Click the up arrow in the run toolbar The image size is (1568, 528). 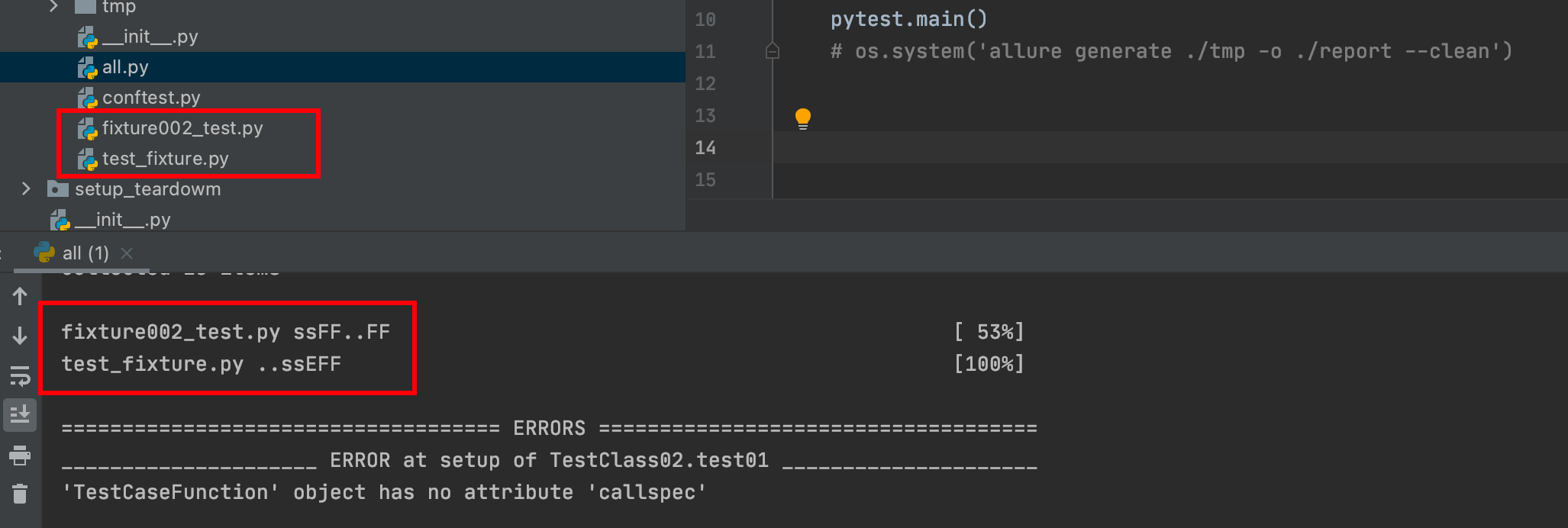click(x=20, y=296)
